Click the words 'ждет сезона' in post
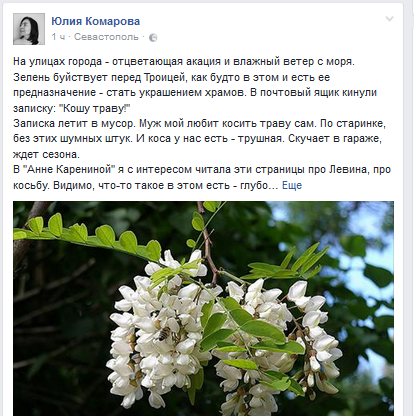Screen dimensions: 414x416 click(x=46, y=154)
